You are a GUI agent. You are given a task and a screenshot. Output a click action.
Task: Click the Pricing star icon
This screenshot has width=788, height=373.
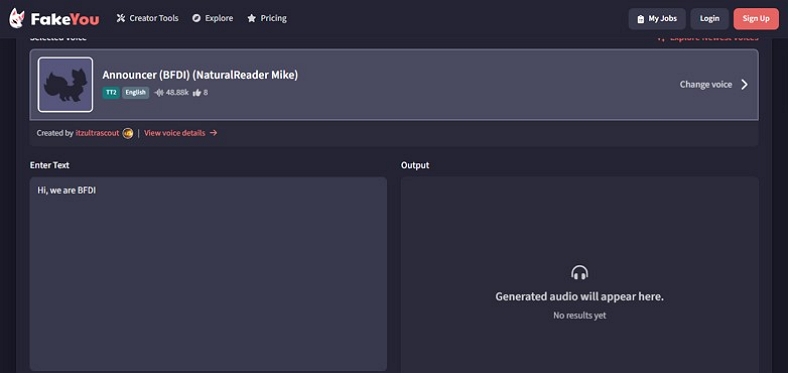(x=251, y=18)
